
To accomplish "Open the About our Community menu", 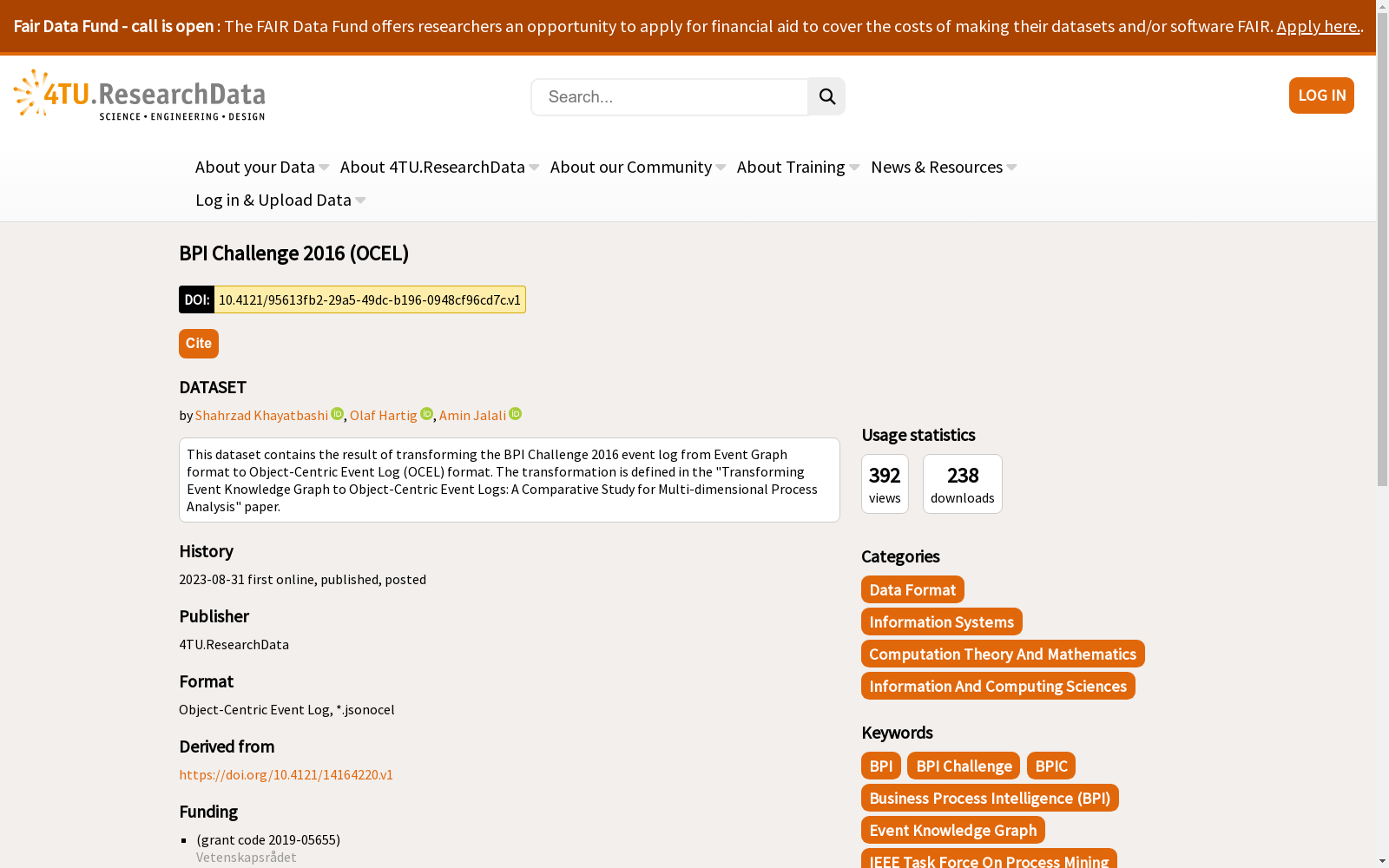I will pyautogui.click(x=631, y=167).
